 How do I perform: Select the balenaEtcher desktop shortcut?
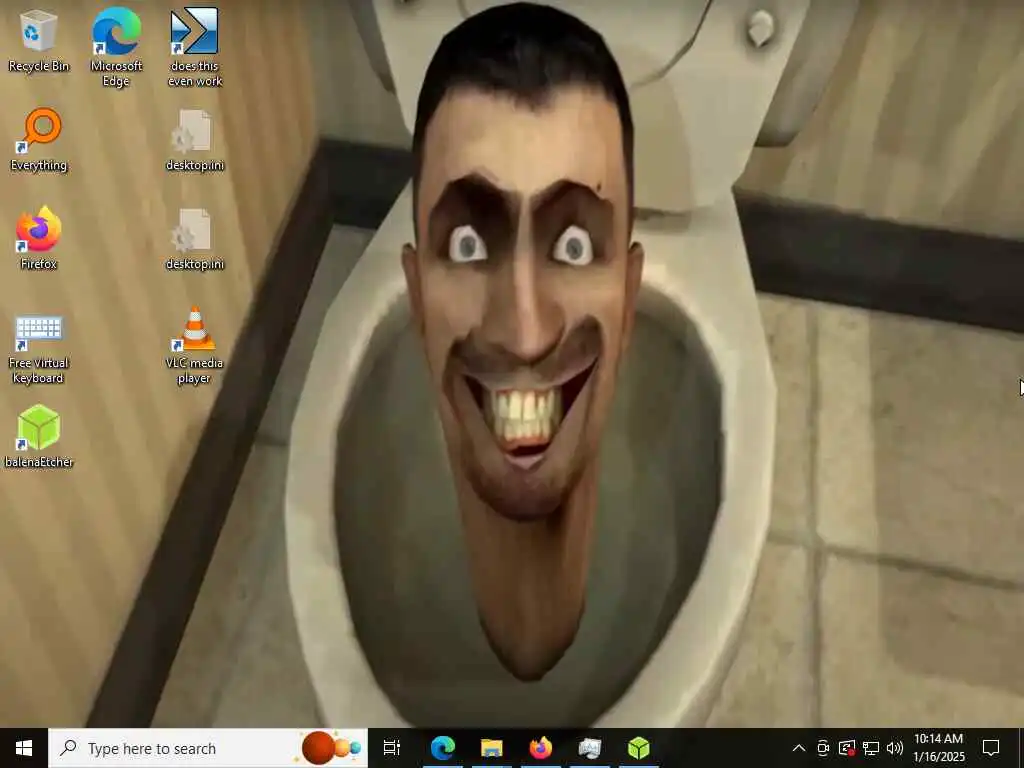pyautogui.click(x=39, y=436)
